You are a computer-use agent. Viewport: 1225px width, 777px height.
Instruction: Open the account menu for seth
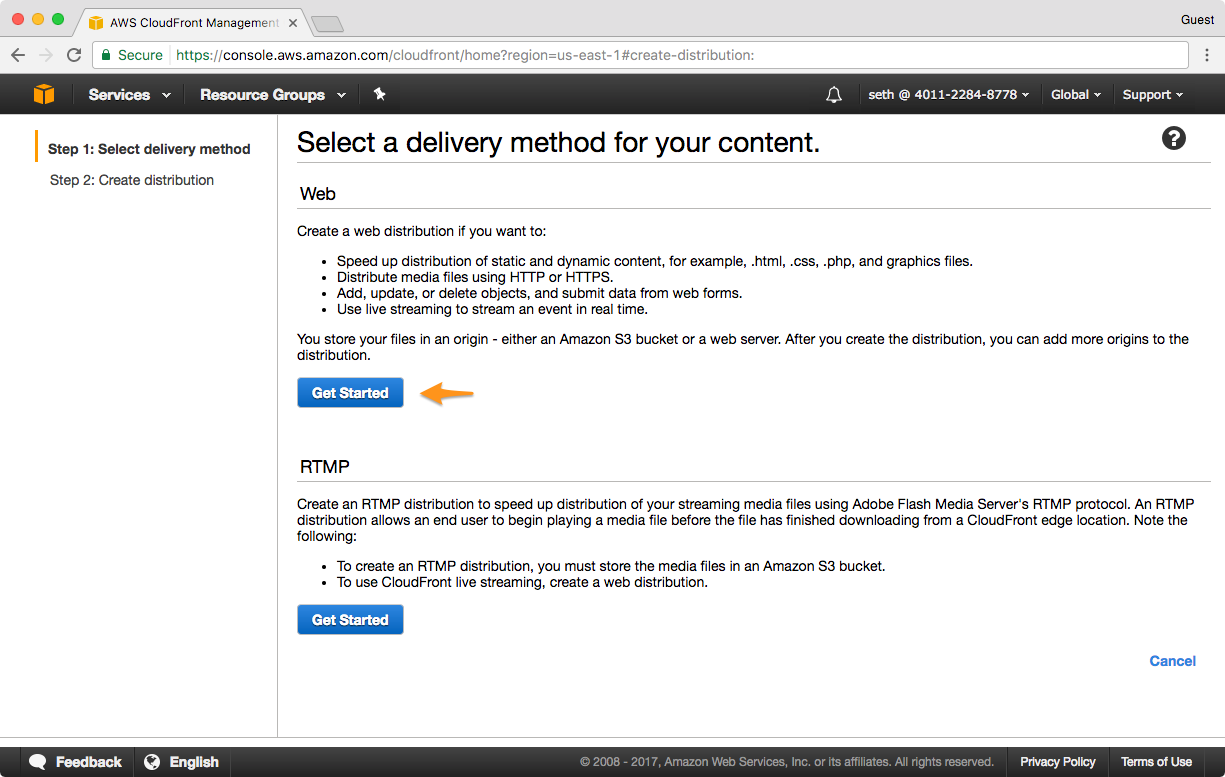coord(942,95)
